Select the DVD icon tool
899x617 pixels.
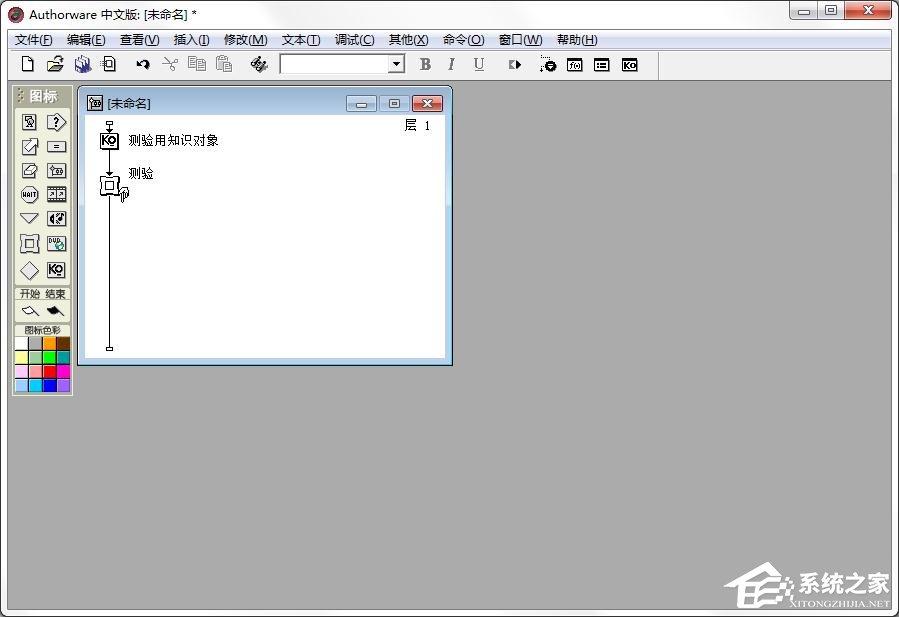[x=56, y=243]
